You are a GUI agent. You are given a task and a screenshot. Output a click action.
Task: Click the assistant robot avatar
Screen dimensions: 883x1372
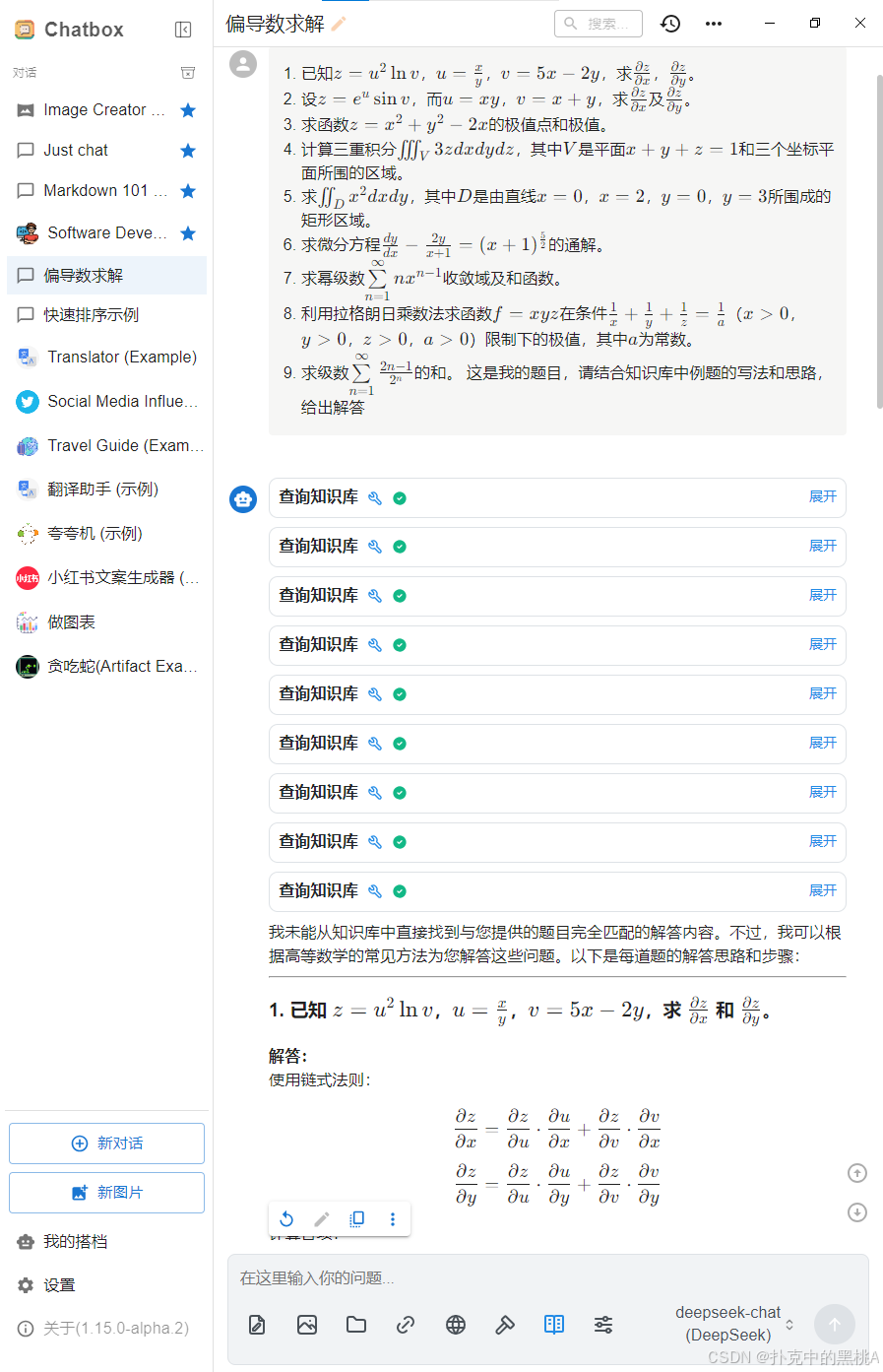[x=243, y=499]
